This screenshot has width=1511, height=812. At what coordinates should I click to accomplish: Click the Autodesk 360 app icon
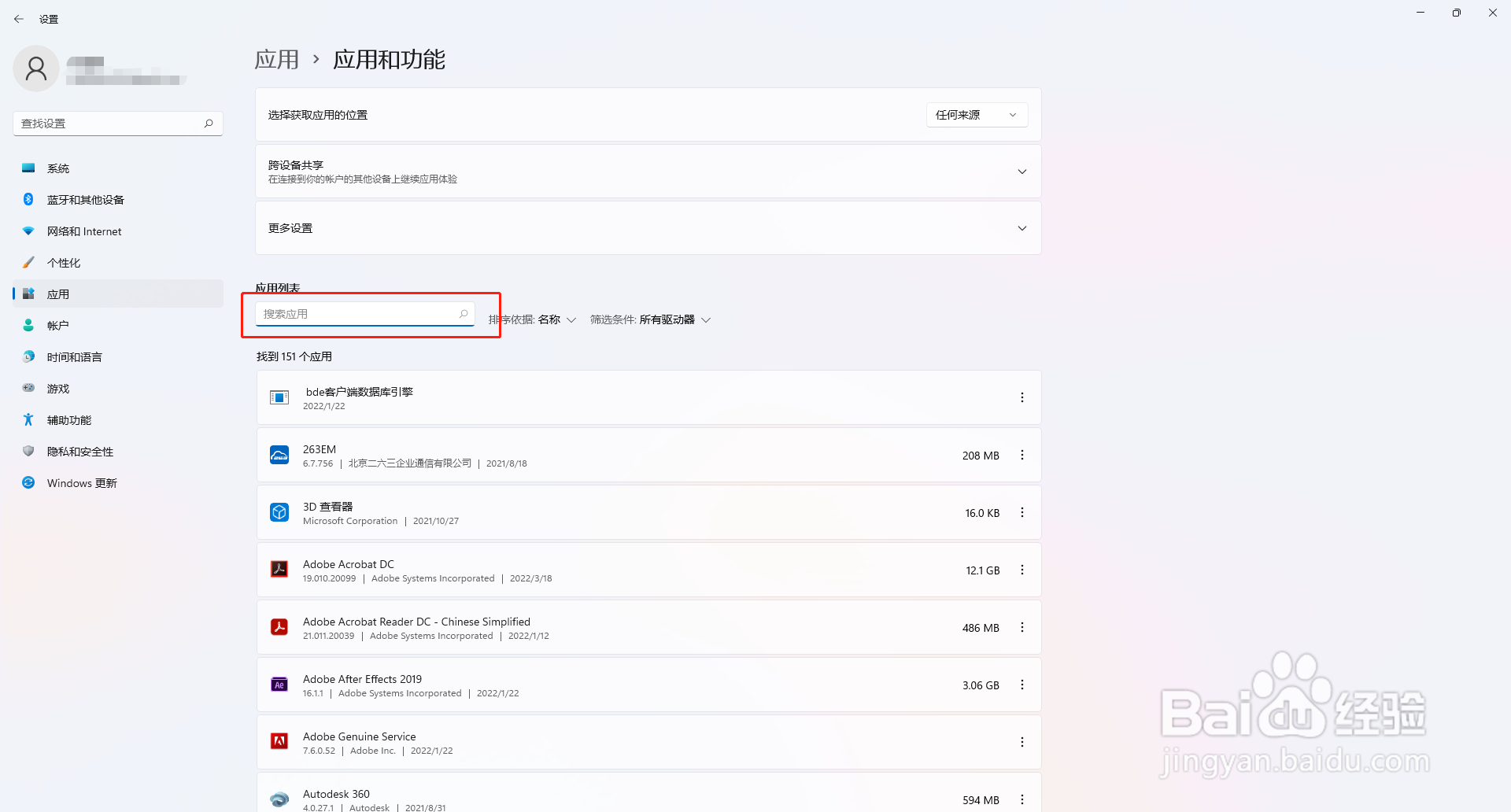279,799
